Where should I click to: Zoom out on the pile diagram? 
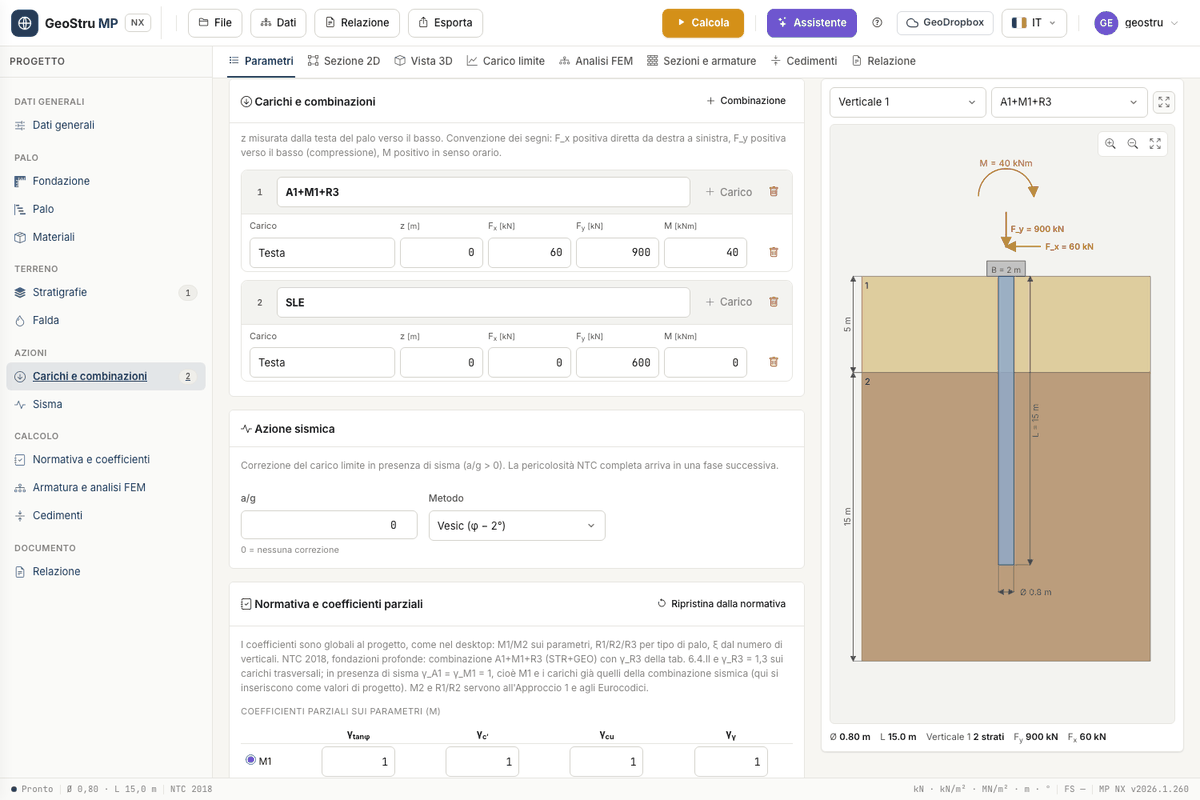coord(1133,144)
